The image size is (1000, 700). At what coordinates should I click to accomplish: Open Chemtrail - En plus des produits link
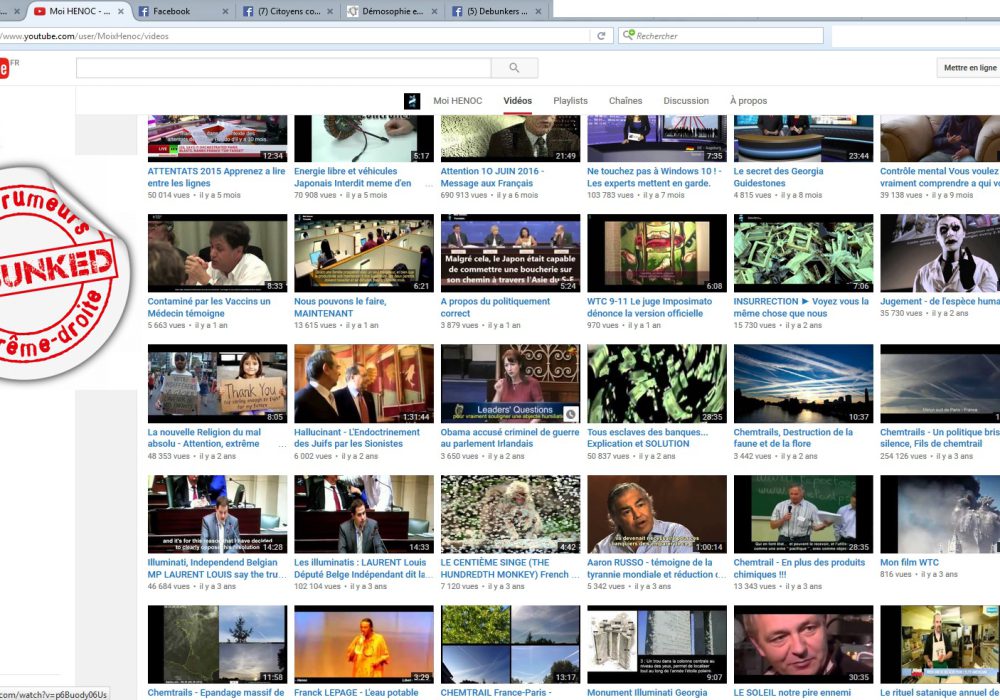click(799, 568)
